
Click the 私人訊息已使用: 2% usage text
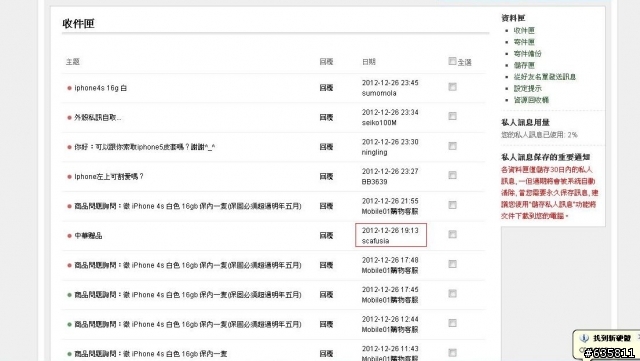coord(539,134)
